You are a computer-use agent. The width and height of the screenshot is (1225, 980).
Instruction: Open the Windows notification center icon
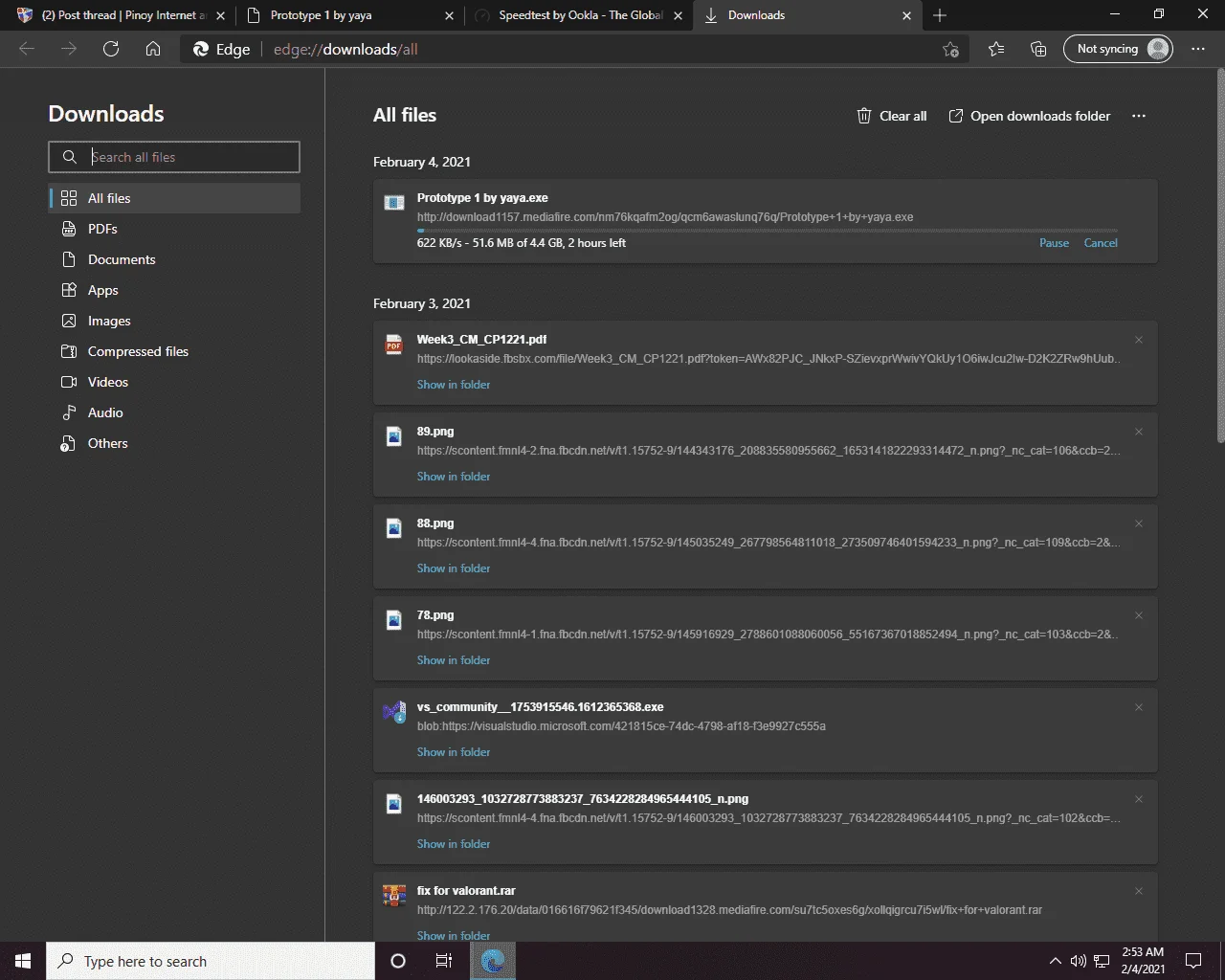click(x=1193, y=961)
